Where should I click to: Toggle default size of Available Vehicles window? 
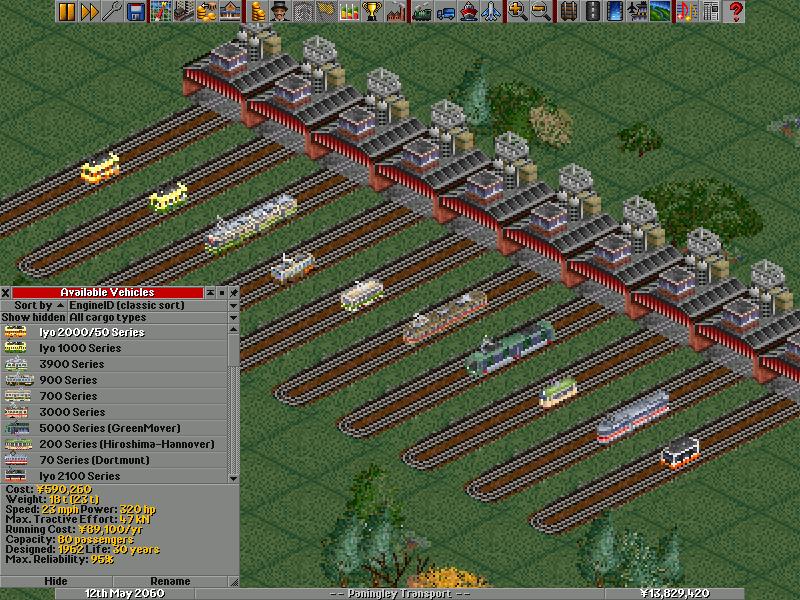tap(221, 292)
